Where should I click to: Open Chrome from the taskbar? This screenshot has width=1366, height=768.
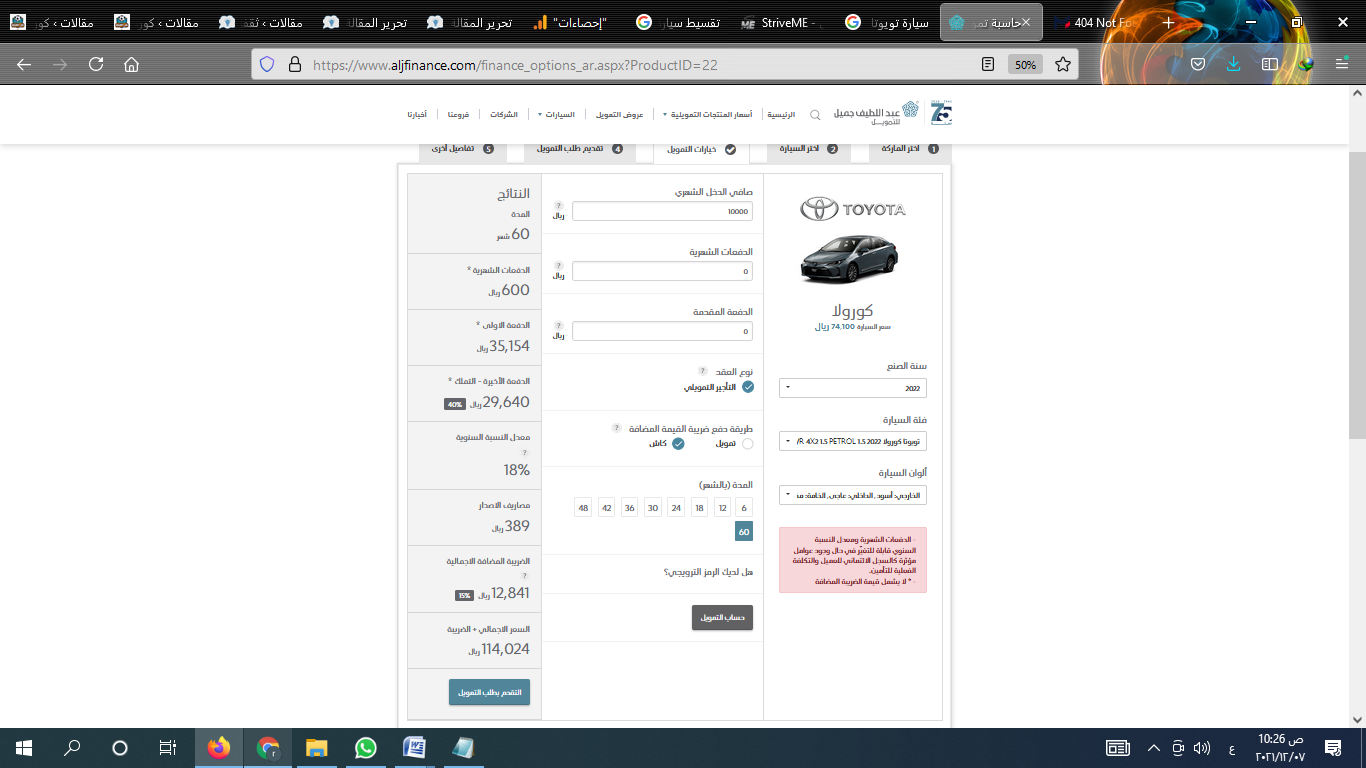pyautogui.click(x=268, y=747)
